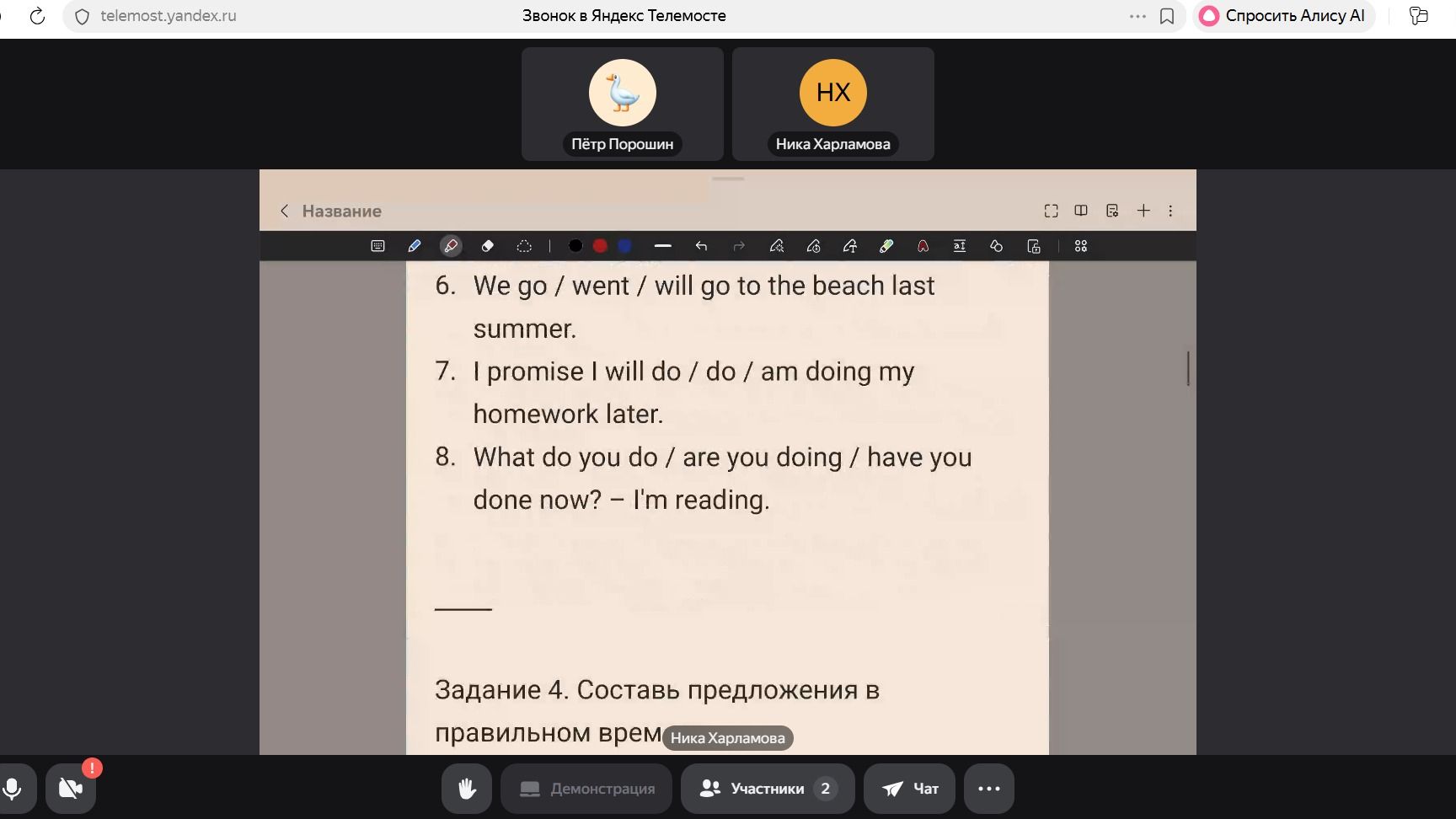Screen dimensions: 1456x819
Task: Open the Участники participants panel
Action: click(768, 789)
